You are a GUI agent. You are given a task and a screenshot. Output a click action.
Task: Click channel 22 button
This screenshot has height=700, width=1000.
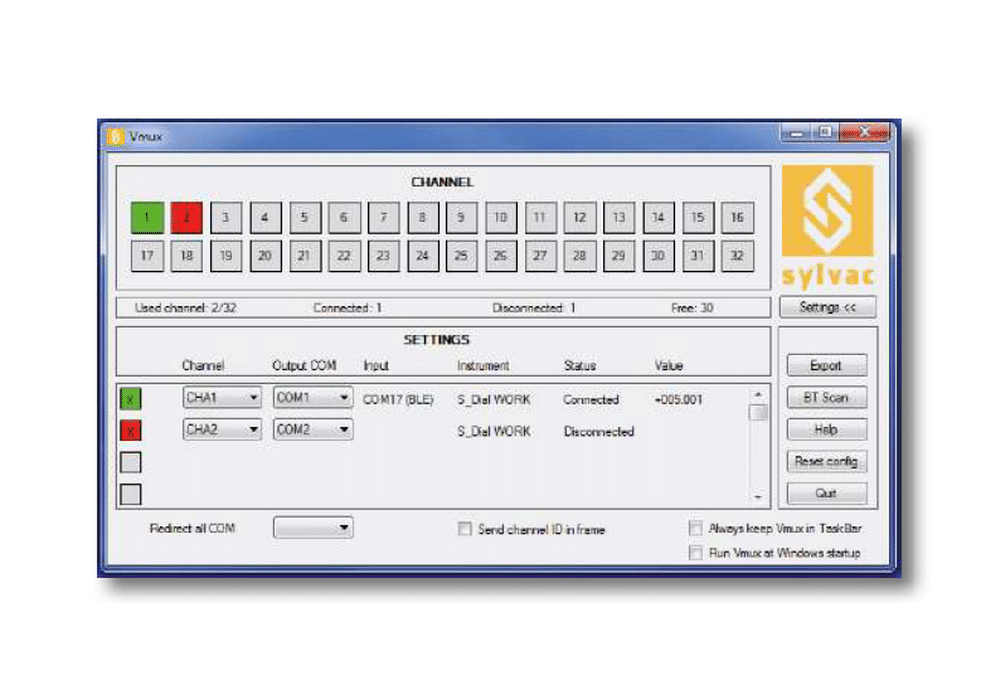tap(344, 256)
